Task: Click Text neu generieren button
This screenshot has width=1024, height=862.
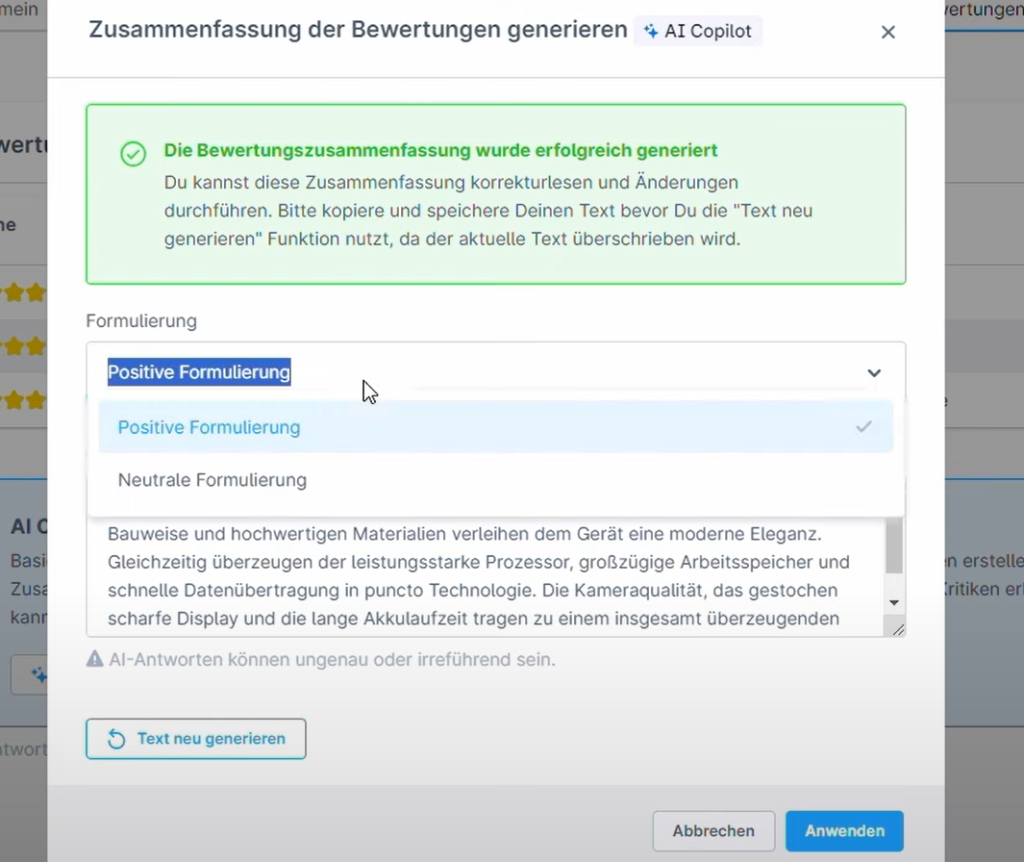Action: click(196, 739)
